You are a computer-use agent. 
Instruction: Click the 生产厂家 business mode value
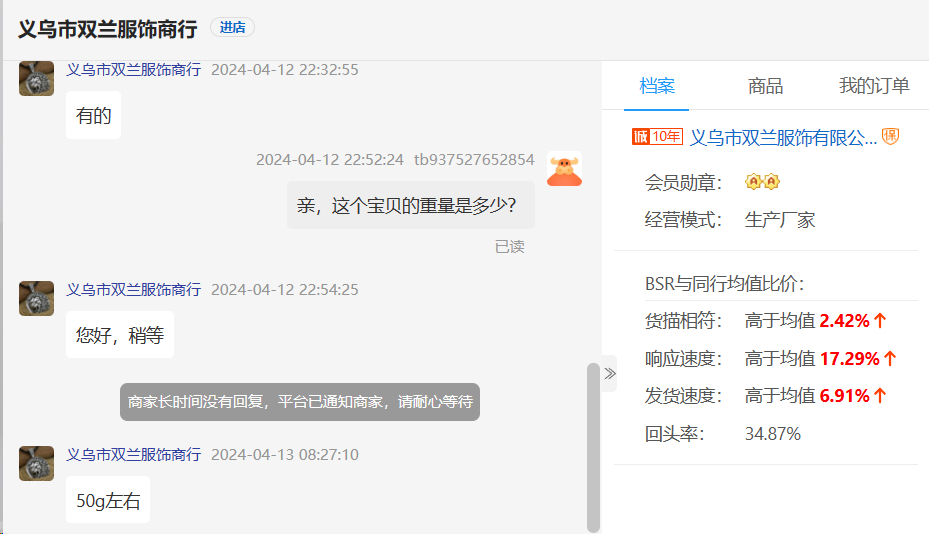[x=780, y=220]
